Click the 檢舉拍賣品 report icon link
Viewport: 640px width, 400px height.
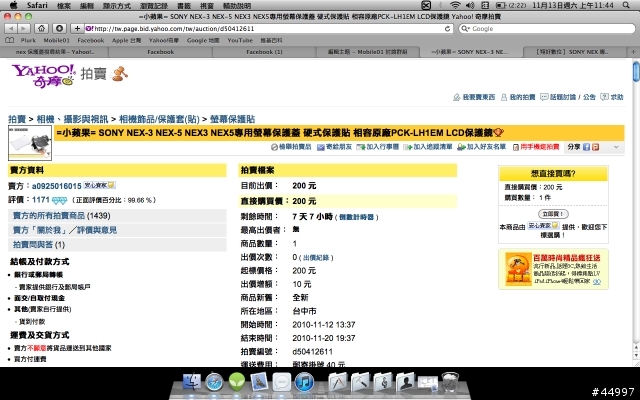point(291,147)
